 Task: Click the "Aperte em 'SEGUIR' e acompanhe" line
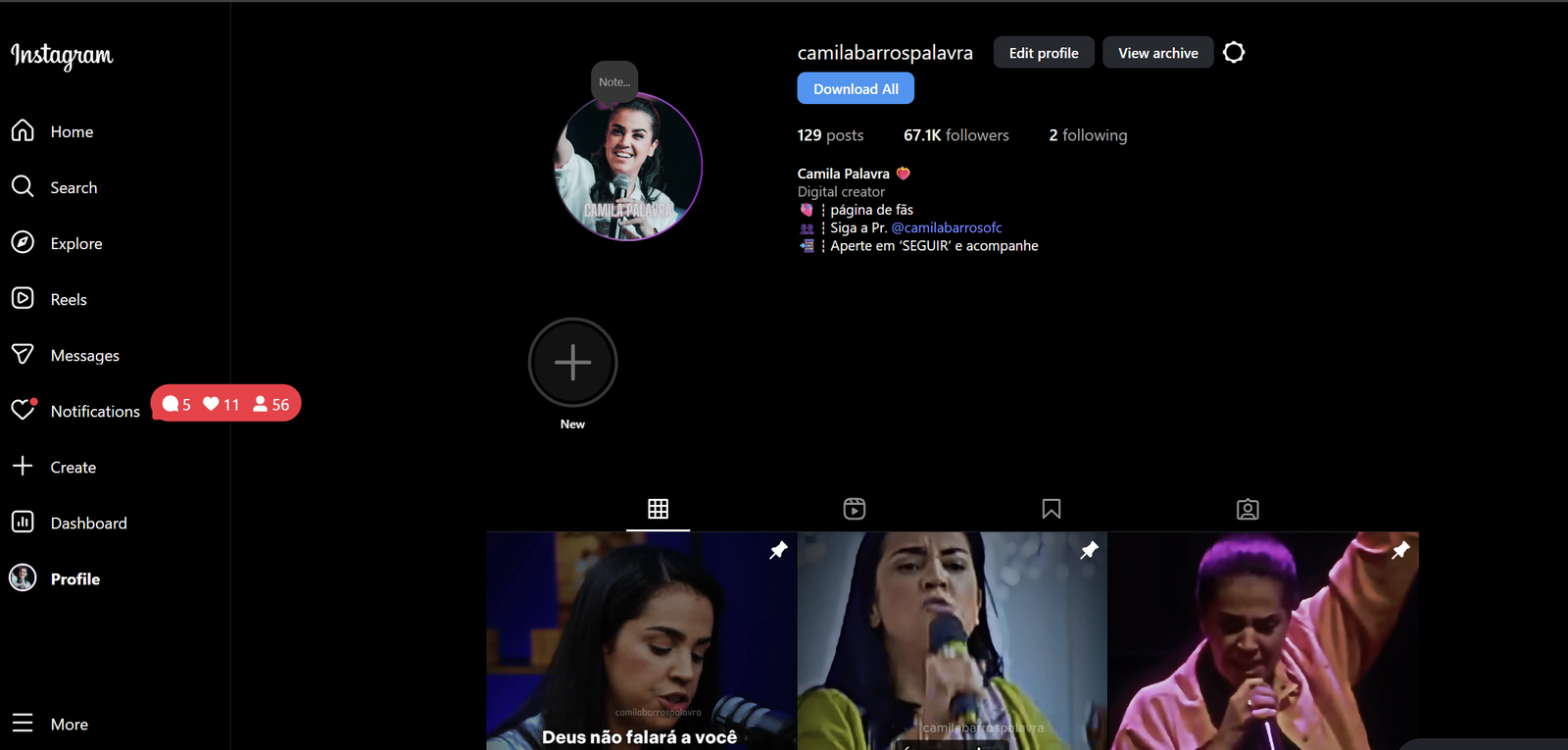coord(934,246)
